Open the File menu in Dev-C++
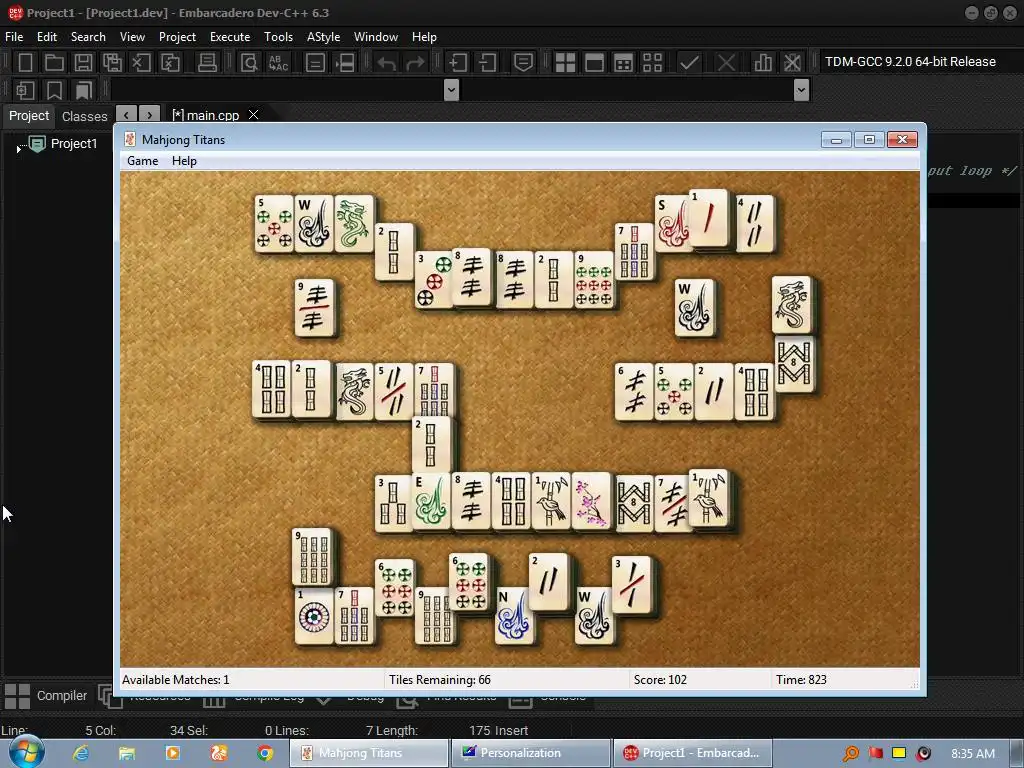 pos(14,37)
